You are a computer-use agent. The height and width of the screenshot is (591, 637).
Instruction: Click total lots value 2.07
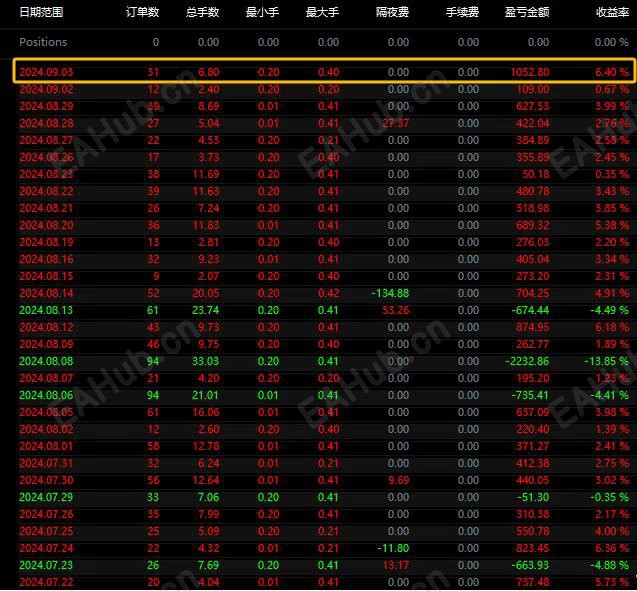click(209, 277)
